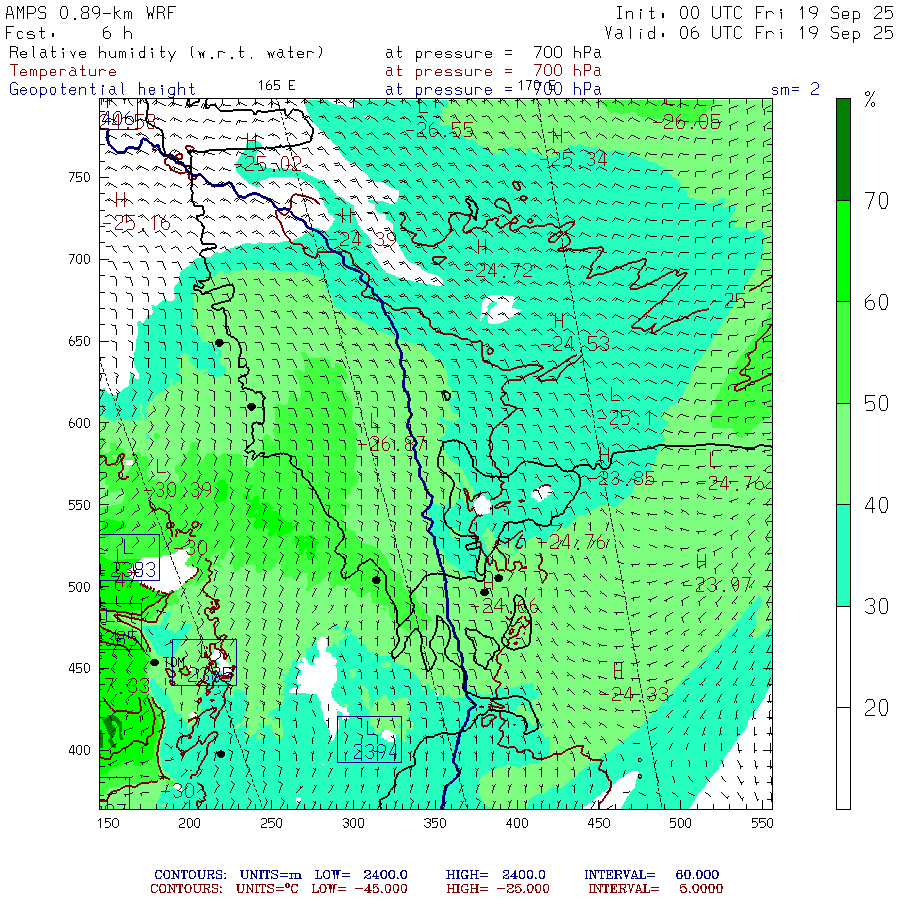Click the green 50–60 colorbar segment
This screenshot has height=900, width=900.
coord(843,352)
